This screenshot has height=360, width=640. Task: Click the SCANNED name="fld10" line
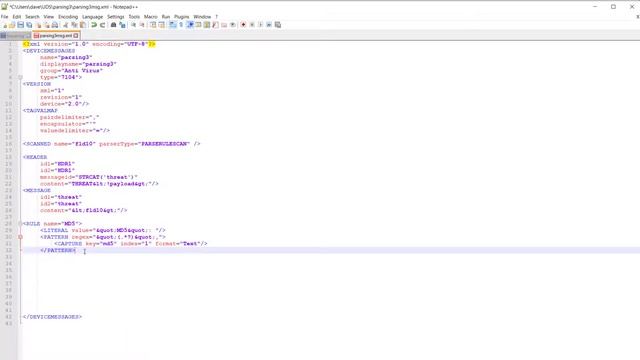pyautogui.click(x=111, y=144)
